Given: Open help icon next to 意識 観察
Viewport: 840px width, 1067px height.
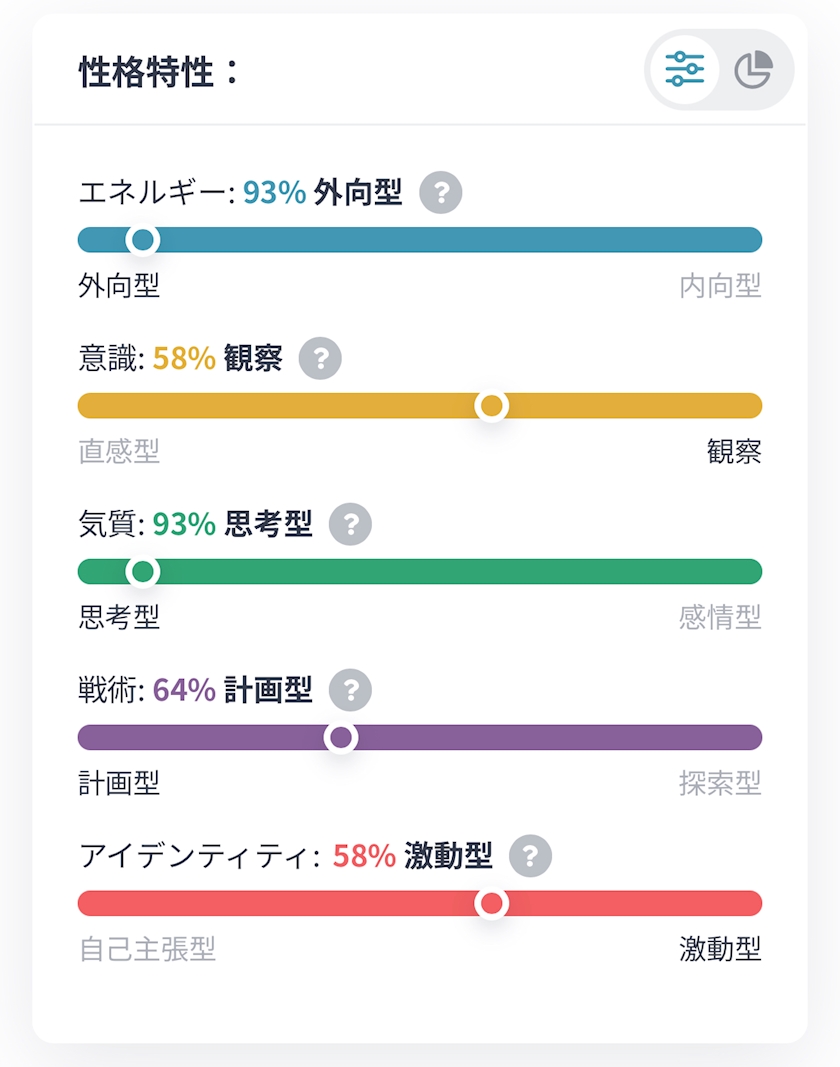Looking at the screenshot, I should point(320,359).
